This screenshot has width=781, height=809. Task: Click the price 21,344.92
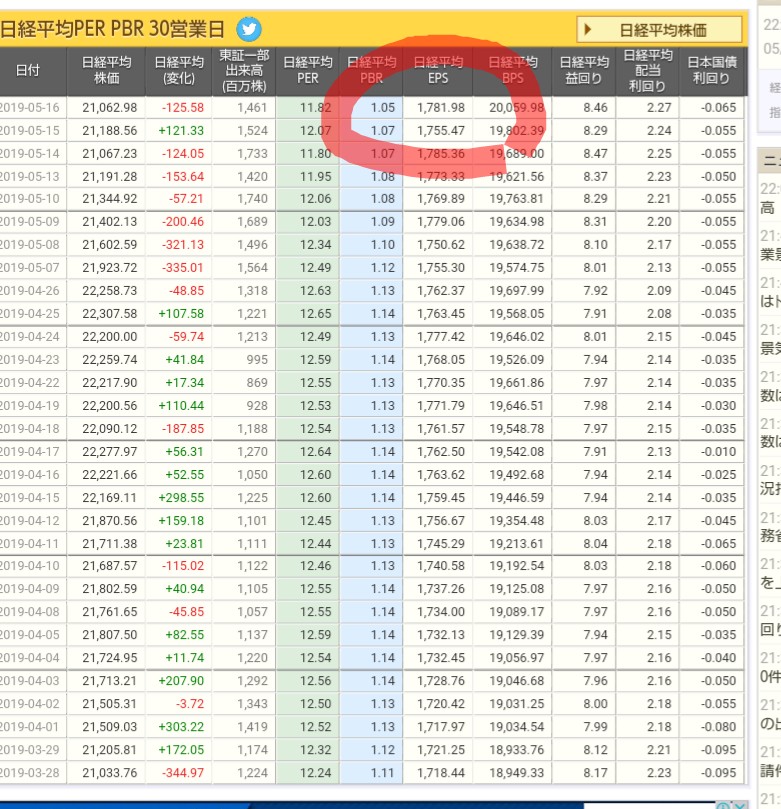(110, 199)
